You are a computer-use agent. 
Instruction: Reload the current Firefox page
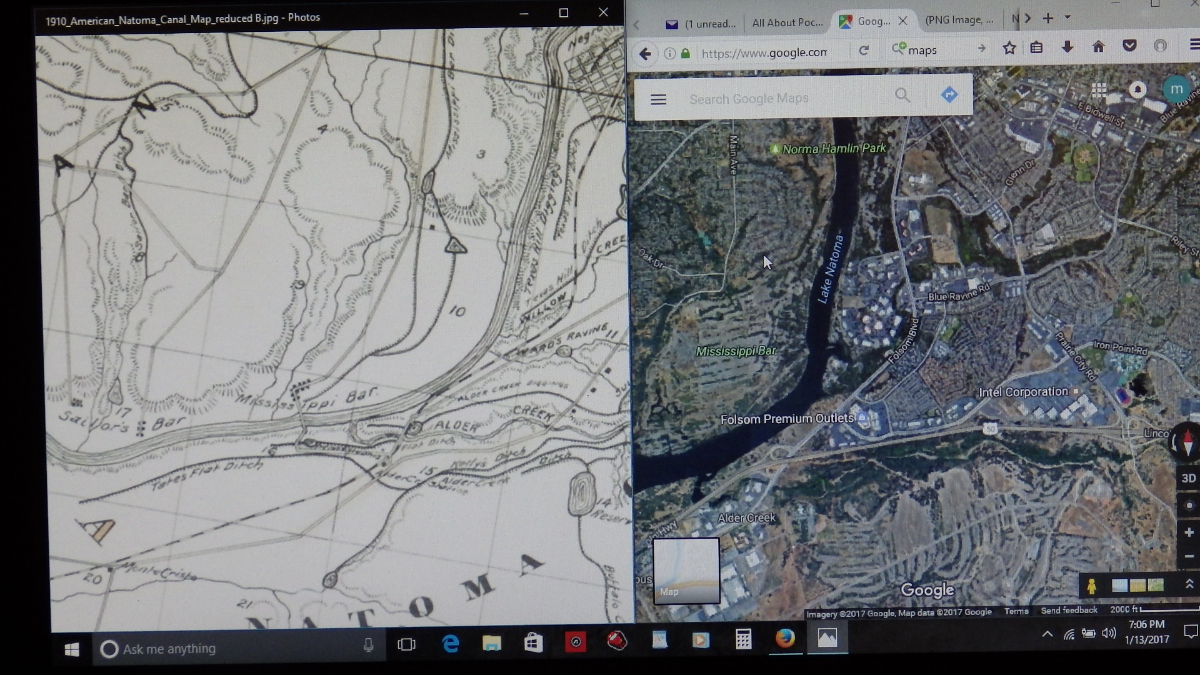864,50
